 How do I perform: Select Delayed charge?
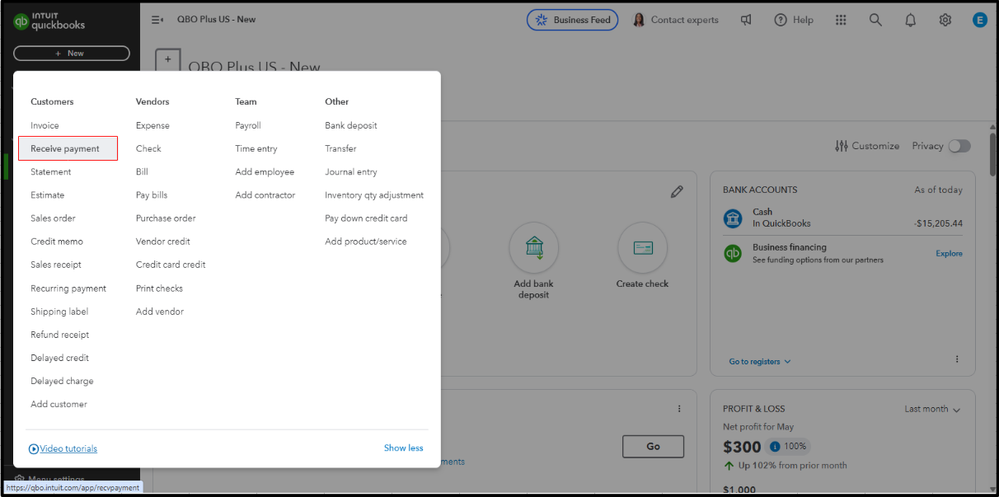(x=62, y=381)
